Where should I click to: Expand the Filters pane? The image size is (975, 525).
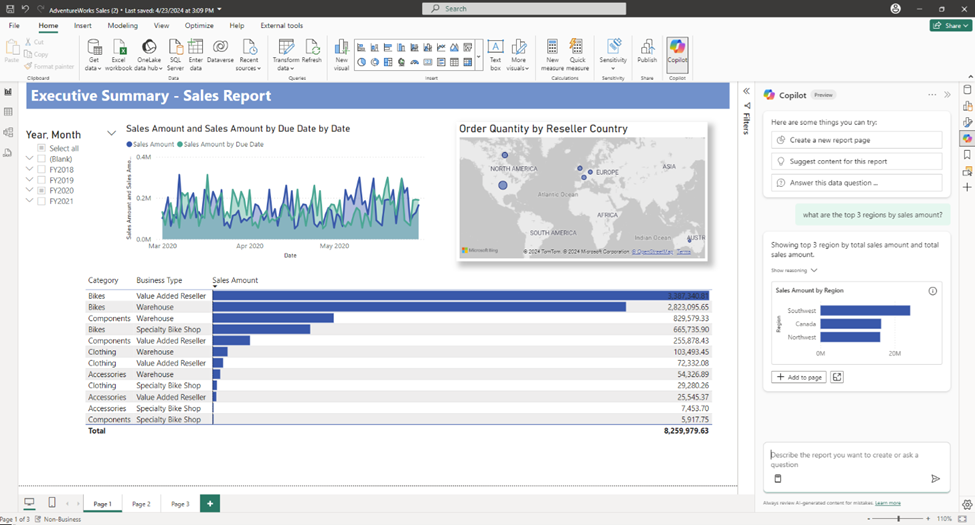pyautogui.click(x=746, y=91)
